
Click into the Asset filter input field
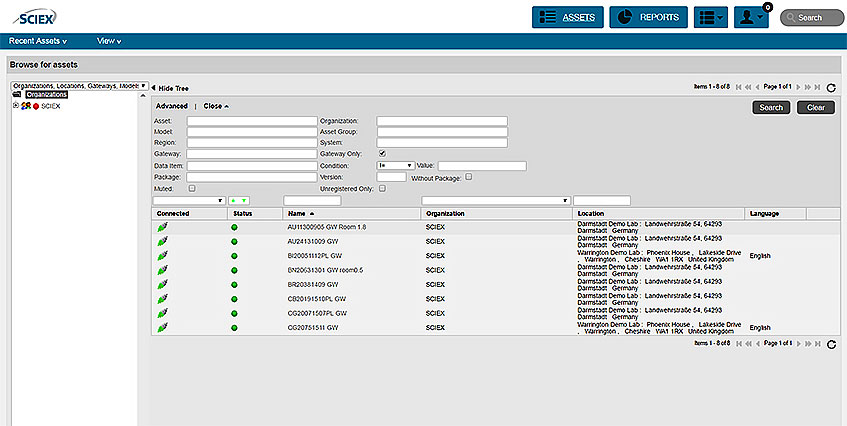(251, 120)
